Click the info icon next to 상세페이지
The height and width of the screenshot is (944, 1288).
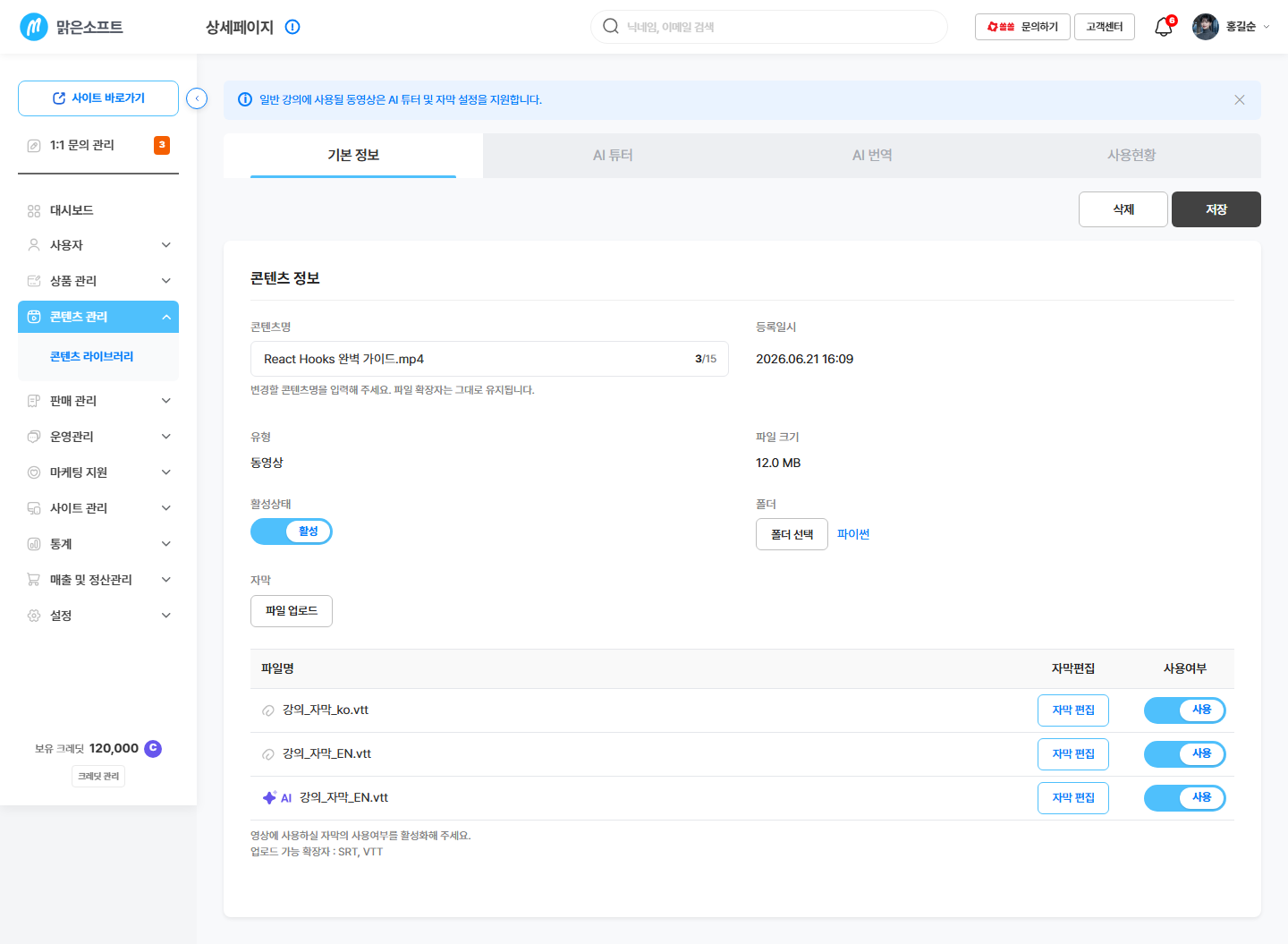tap(292, 27)
